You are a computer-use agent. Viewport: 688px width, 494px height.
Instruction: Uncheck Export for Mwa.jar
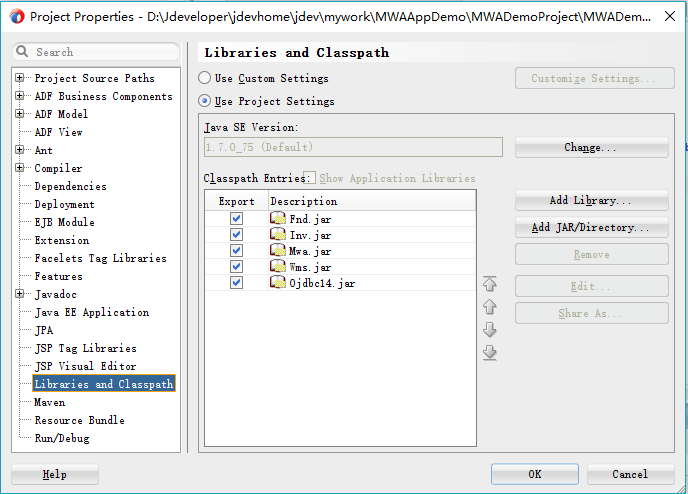tap(236, 251)
